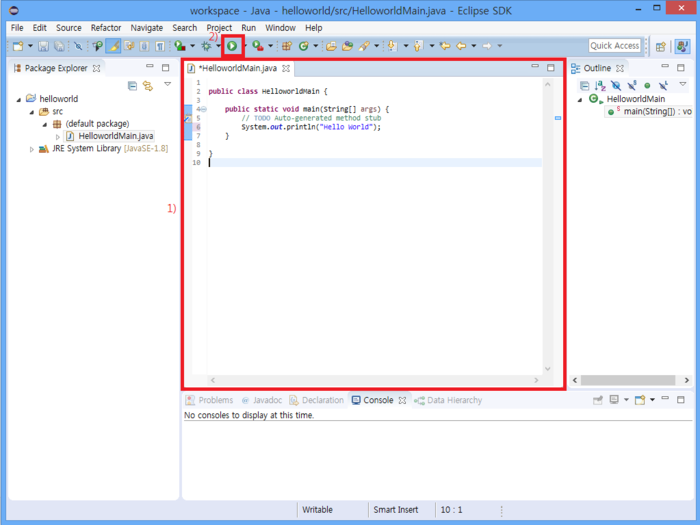Open the Refactor menu

(106, 28)
